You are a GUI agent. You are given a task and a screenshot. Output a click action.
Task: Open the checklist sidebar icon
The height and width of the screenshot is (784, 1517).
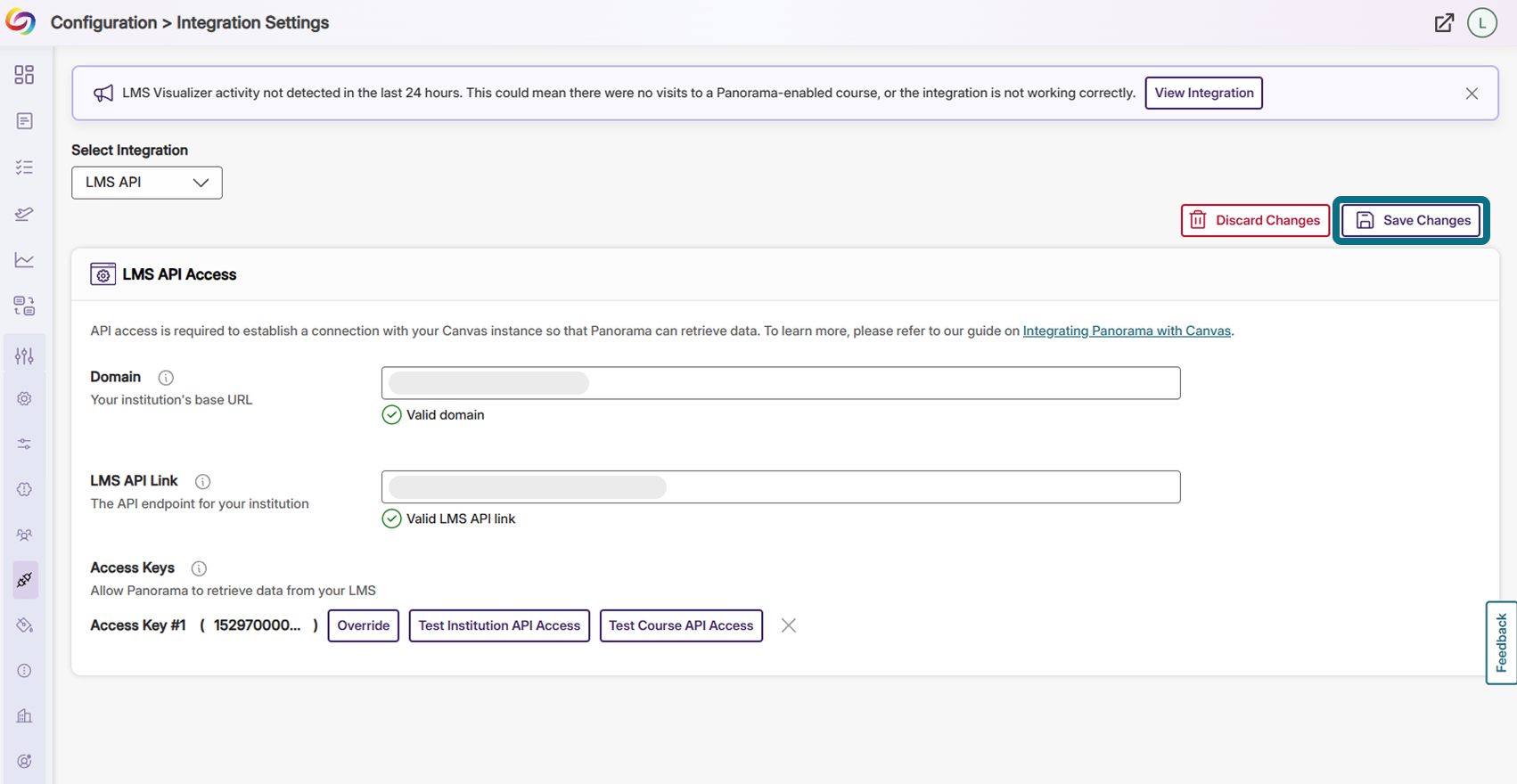click(24, 167)
